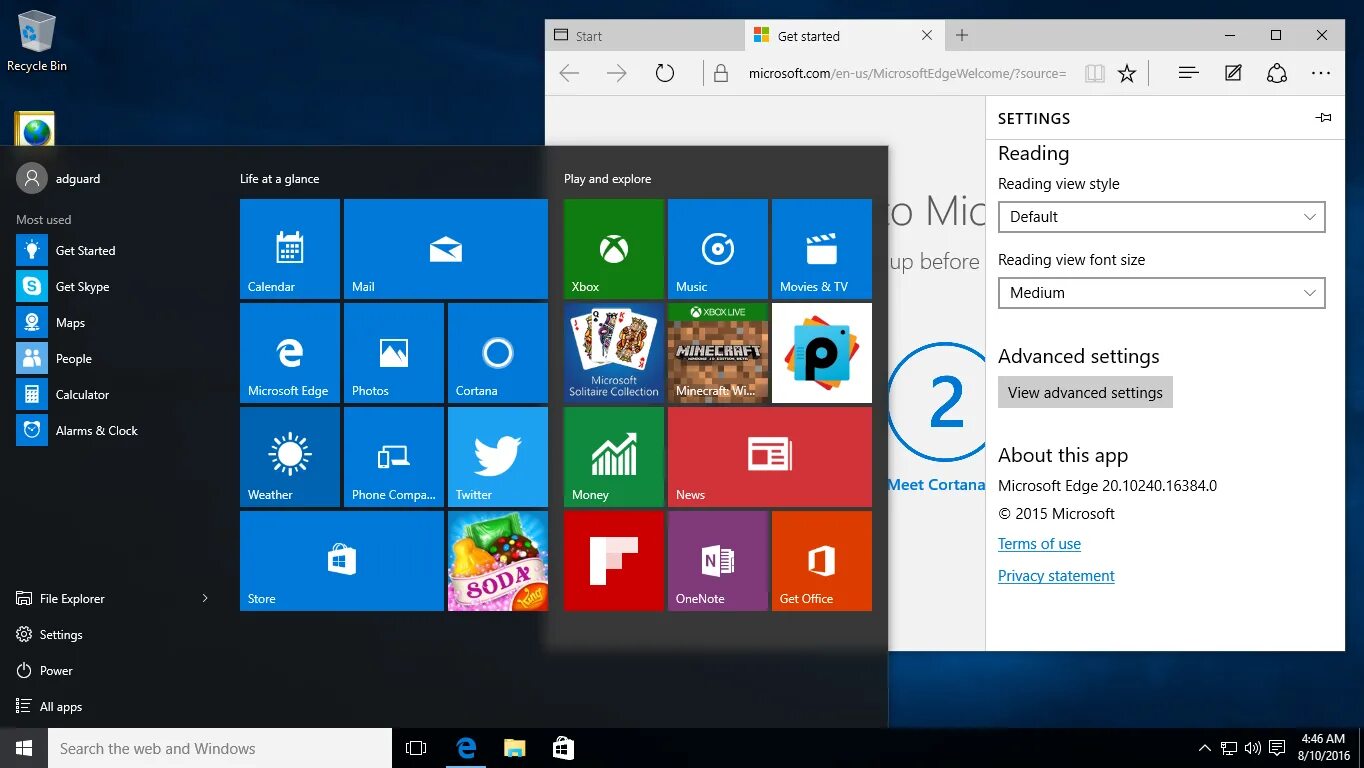Click the adguard user account
Screen dimensions: 1364x768
(60, 179)
